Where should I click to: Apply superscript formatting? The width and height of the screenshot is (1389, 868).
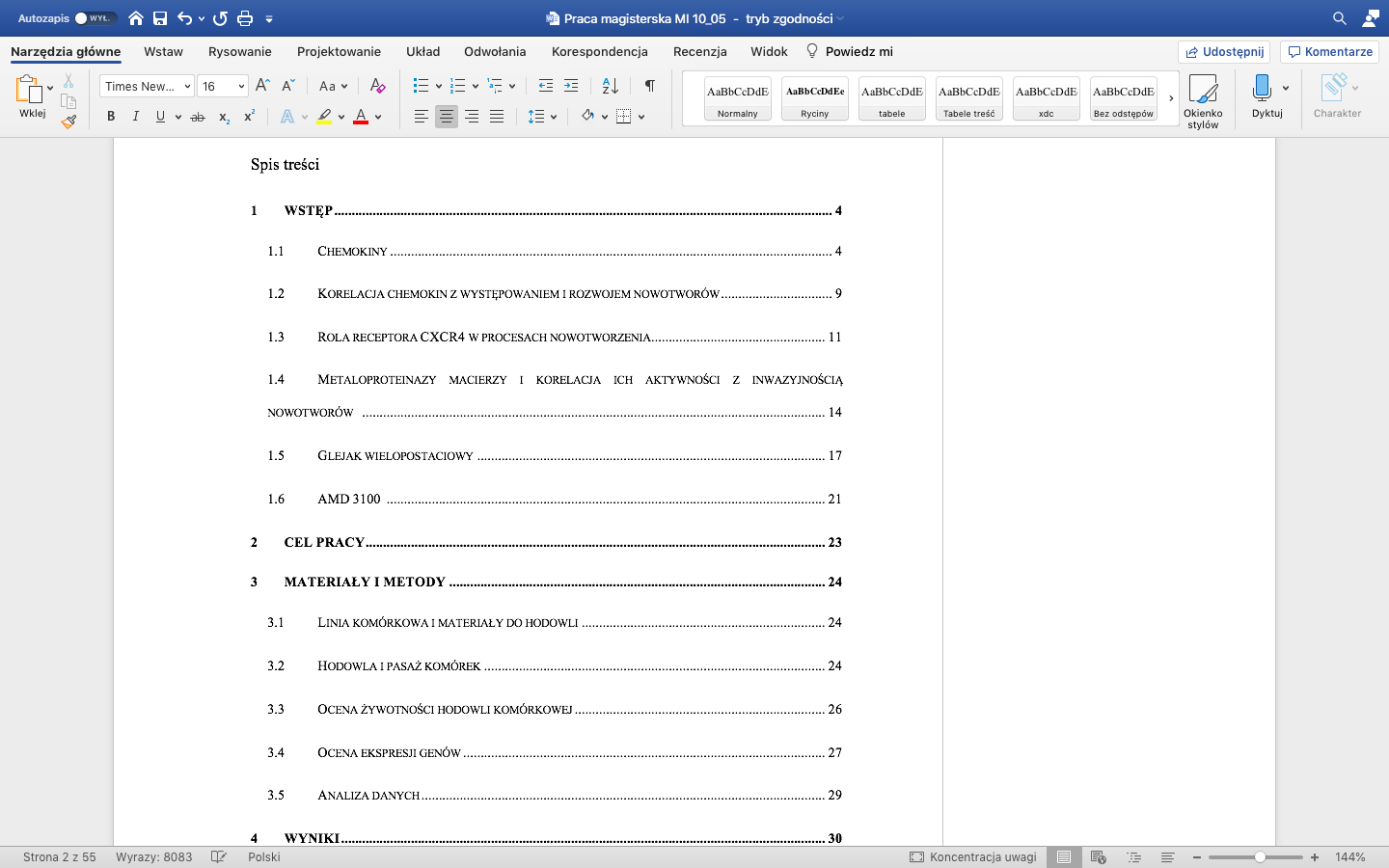pos(249,117)
